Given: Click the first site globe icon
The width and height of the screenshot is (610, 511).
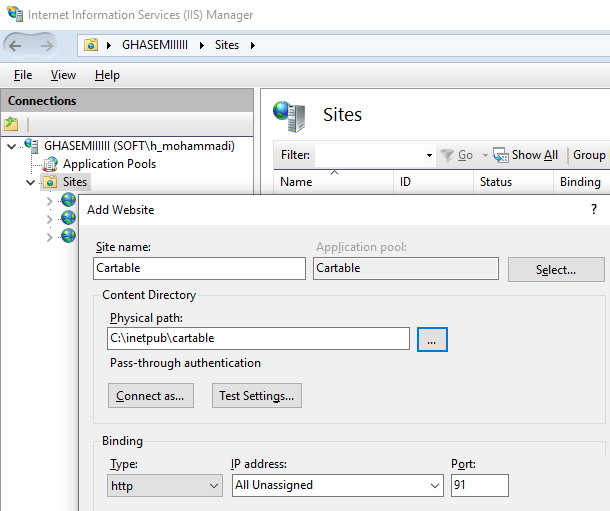Looking at the screenshot, I should point(68,200).
